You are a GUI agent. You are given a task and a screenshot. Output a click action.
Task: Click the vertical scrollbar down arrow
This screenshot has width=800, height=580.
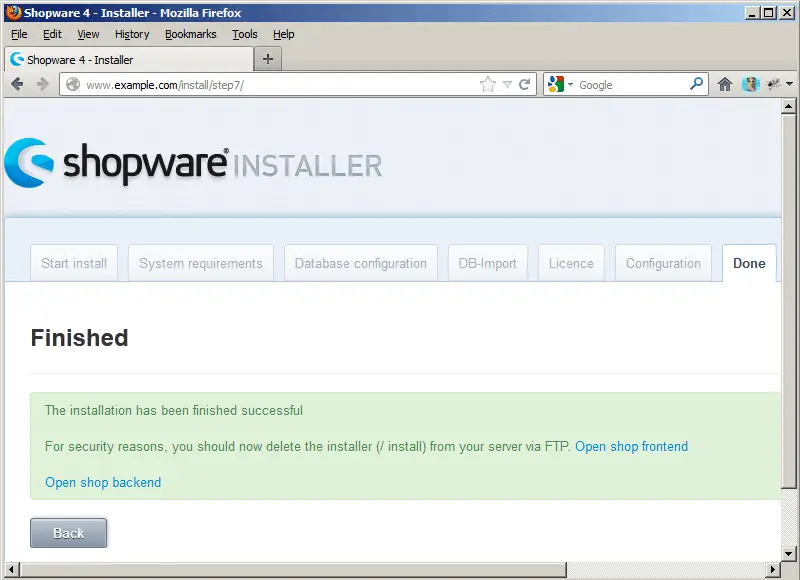788,553
